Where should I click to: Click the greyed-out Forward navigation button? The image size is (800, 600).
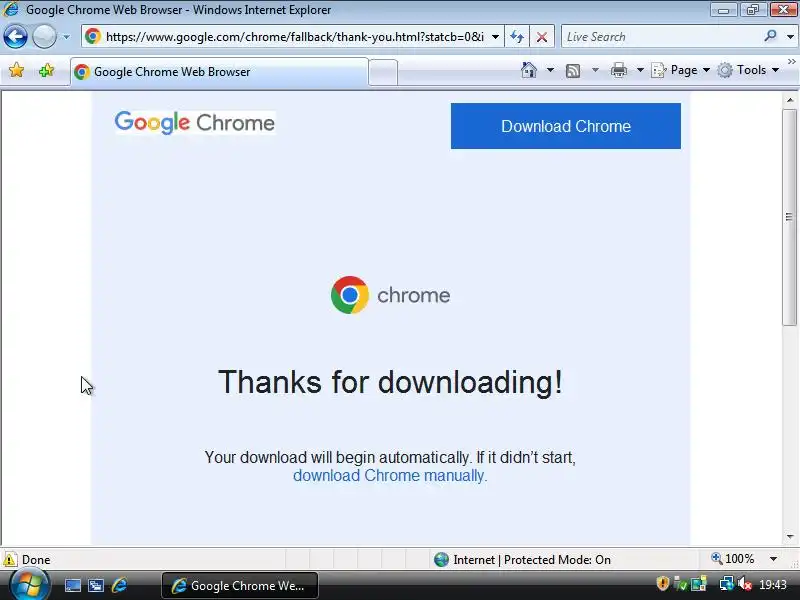click(x=44, y=37)
